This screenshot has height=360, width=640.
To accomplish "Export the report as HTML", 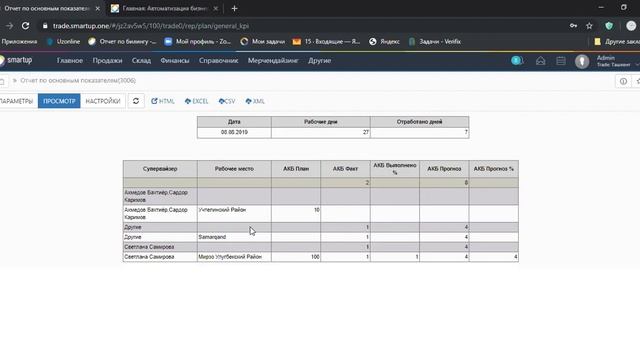I will 163,101.
